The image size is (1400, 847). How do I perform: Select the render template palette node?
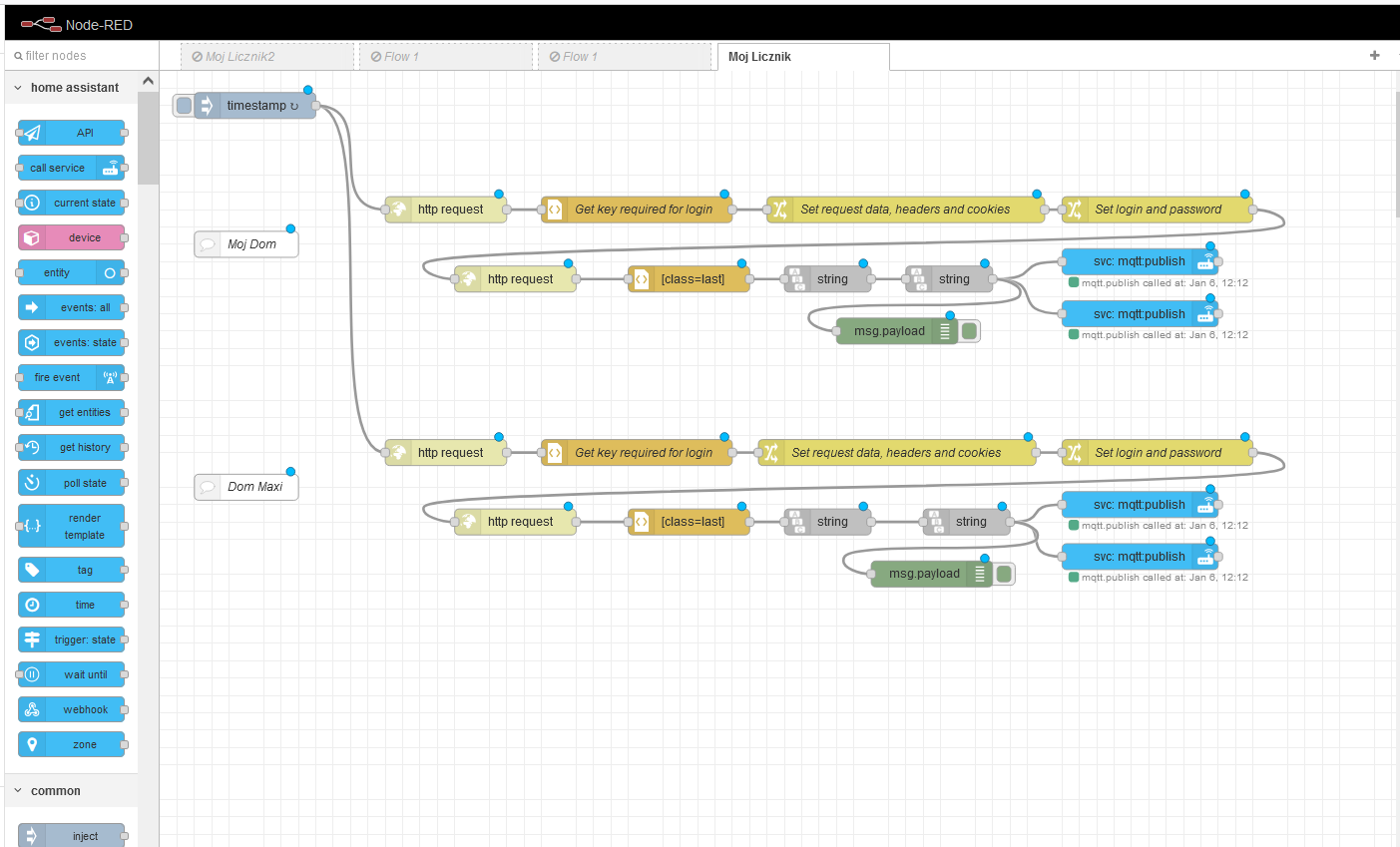[x=71, y=526]
